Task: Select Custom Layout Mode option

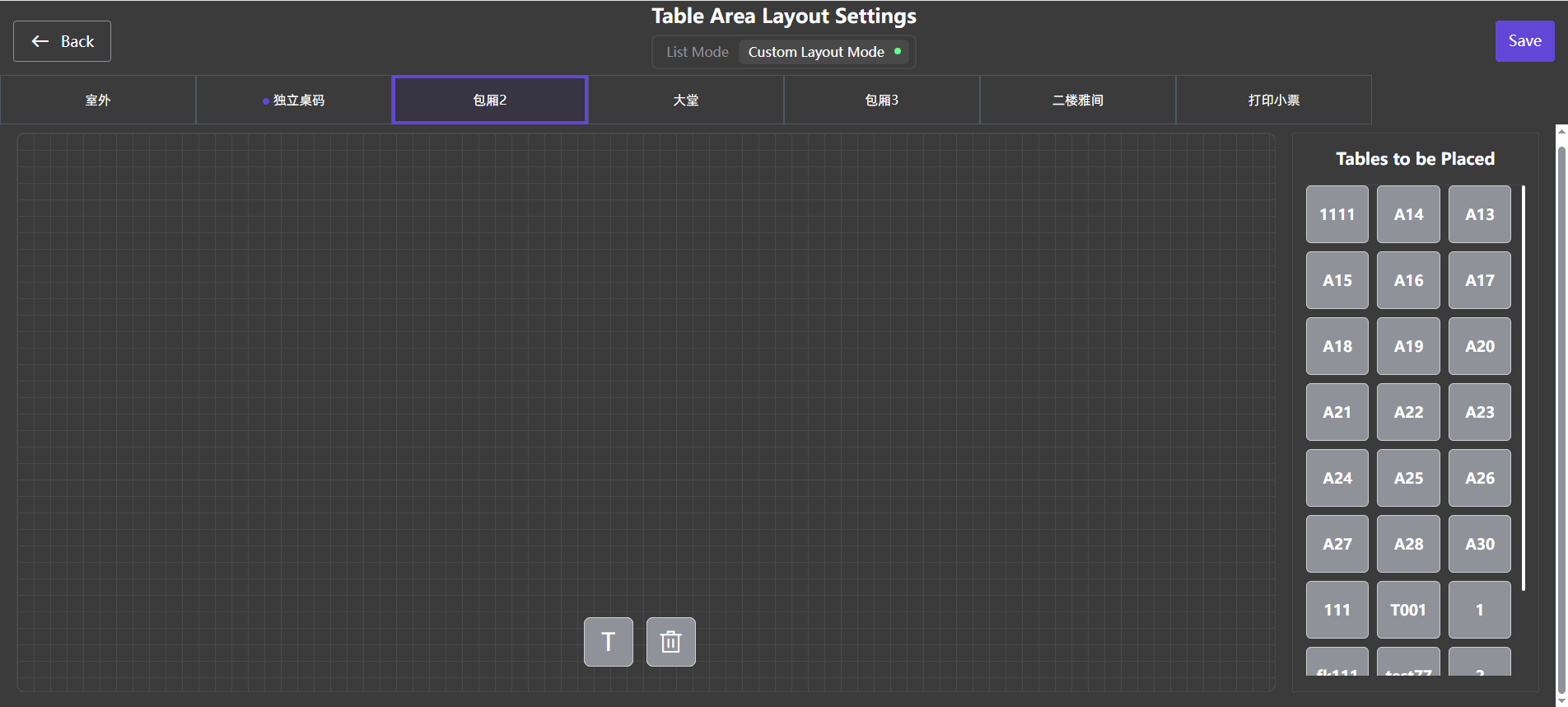Action: pos(816,52)
